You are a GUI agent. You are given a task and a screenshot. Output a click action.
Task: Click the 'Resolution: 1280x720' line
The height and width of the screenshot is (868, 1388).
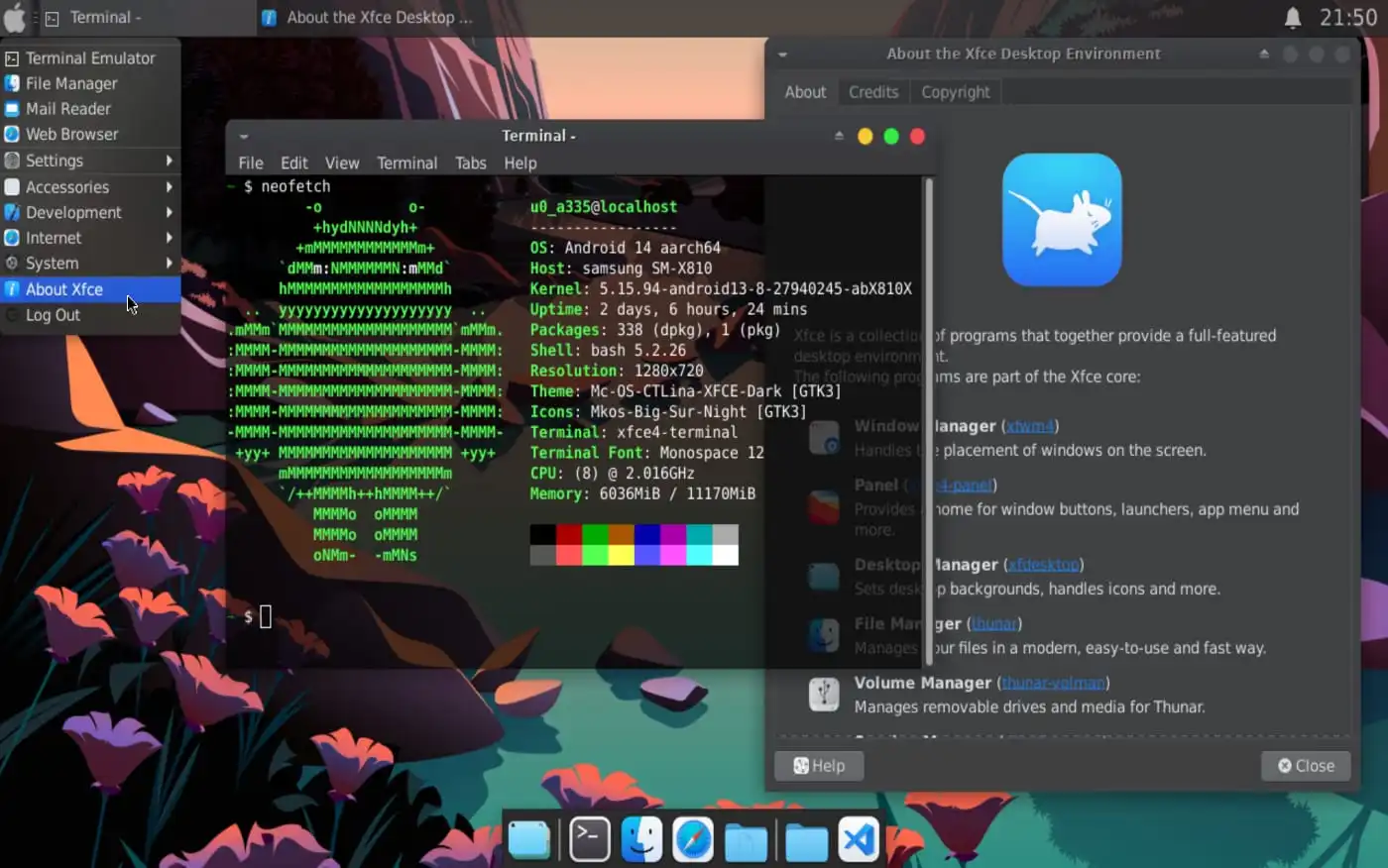(617, 371)
